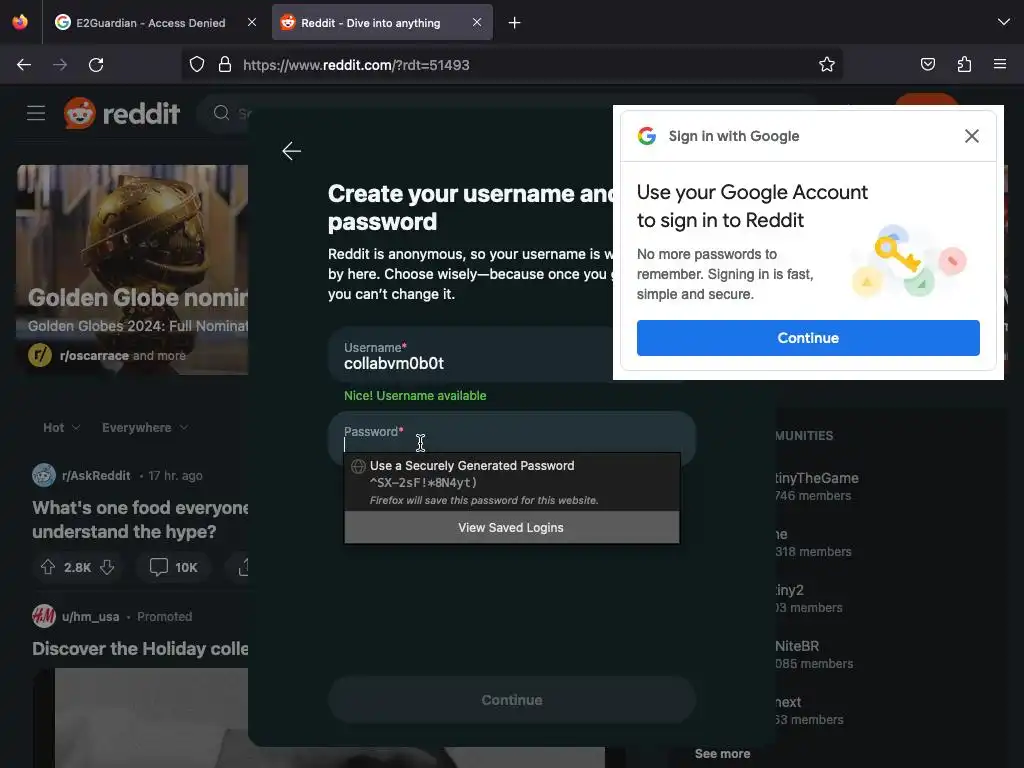Screen dimensions: 1024x768
Task: Click the Google G logo
Action: coord(647,136)
